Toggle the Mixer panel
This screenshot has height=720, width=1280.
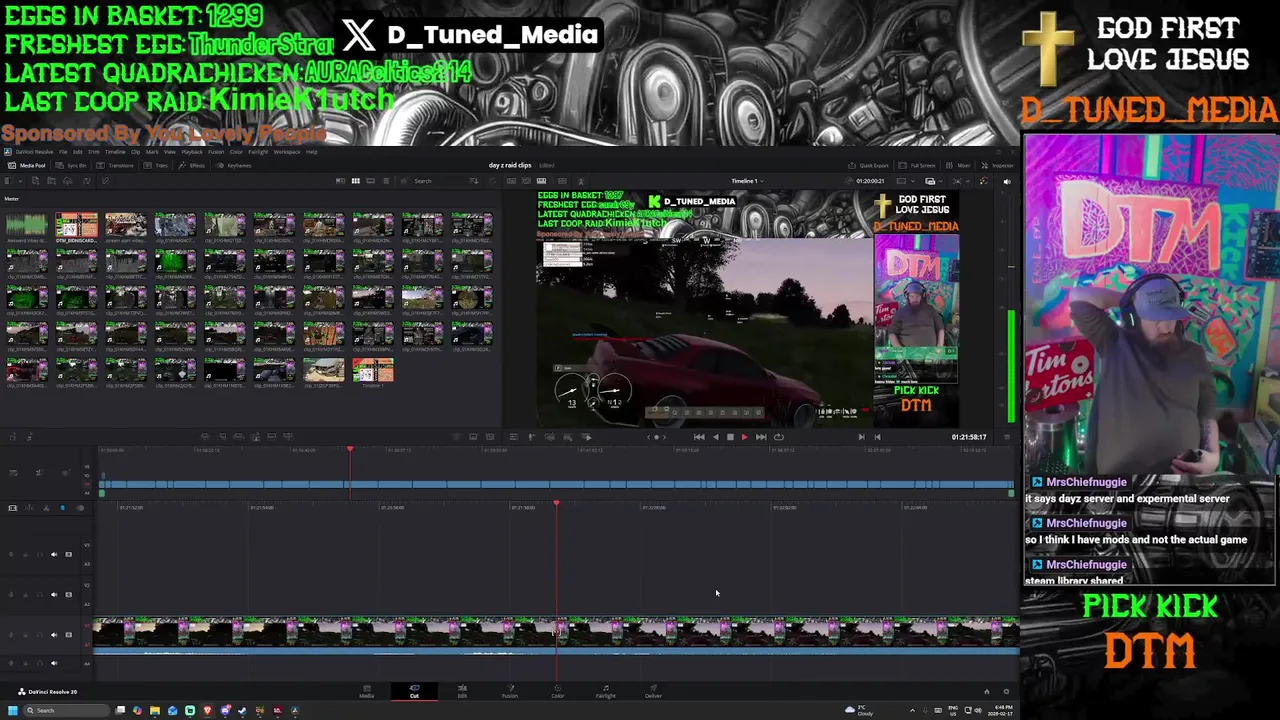tap(958, 165)
